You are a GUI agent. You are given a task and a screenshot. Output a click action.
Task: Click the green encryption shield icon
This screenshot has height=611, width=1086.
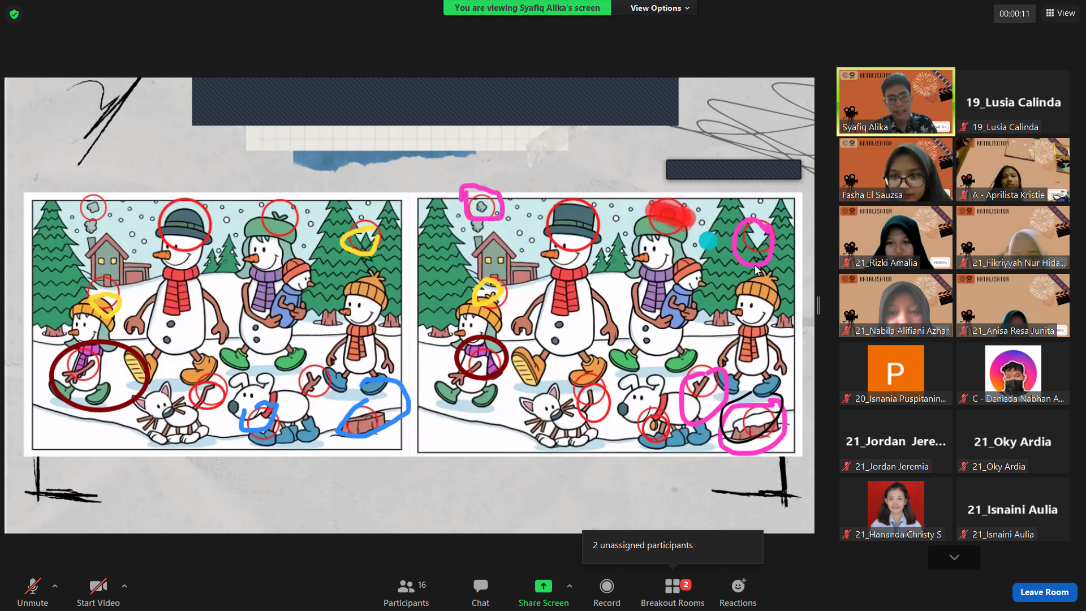(14, 14)
